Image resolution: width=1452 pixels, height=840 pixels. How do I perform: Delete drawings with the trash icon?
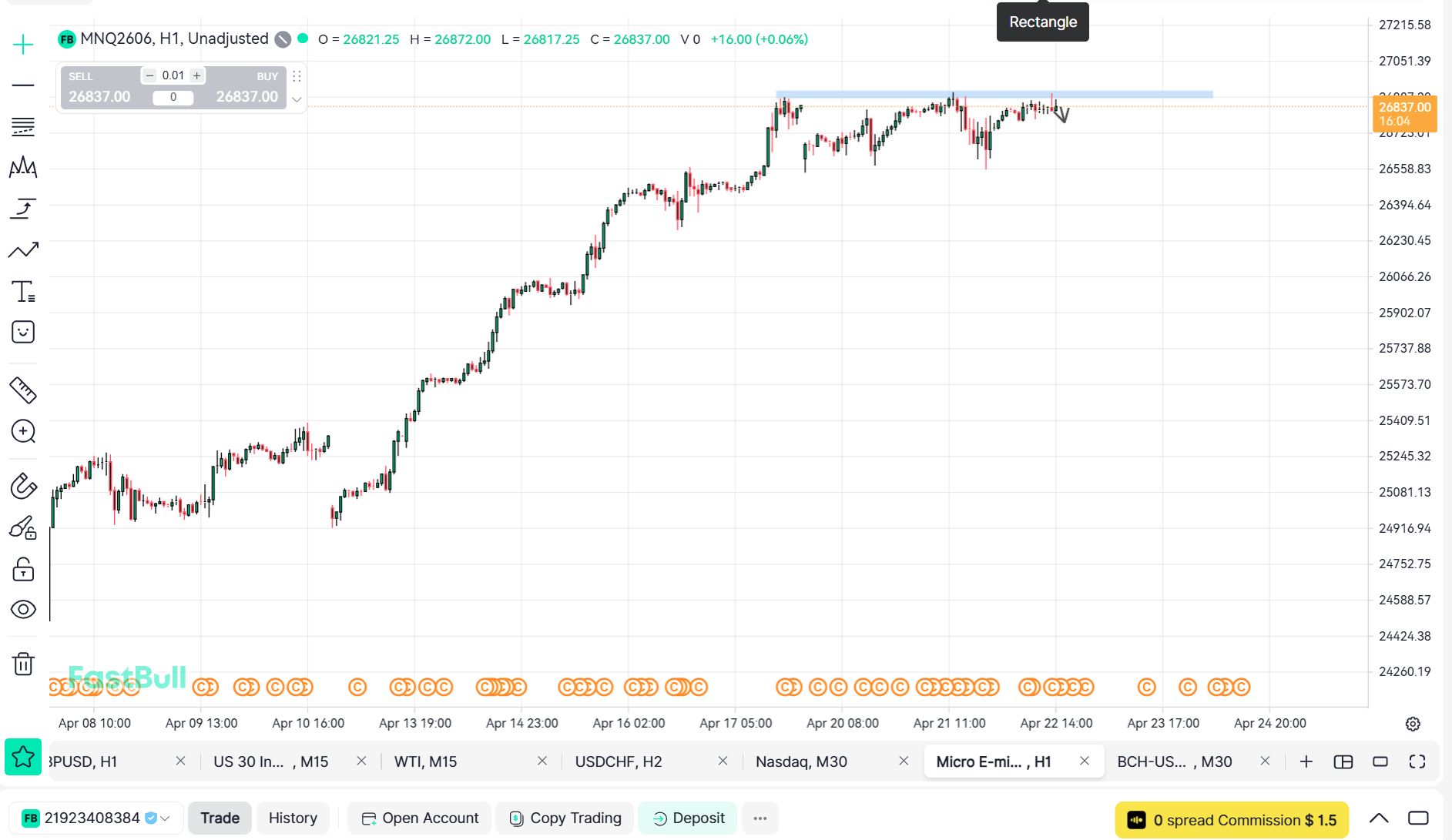pyautogui.click(x=23, y=664)
